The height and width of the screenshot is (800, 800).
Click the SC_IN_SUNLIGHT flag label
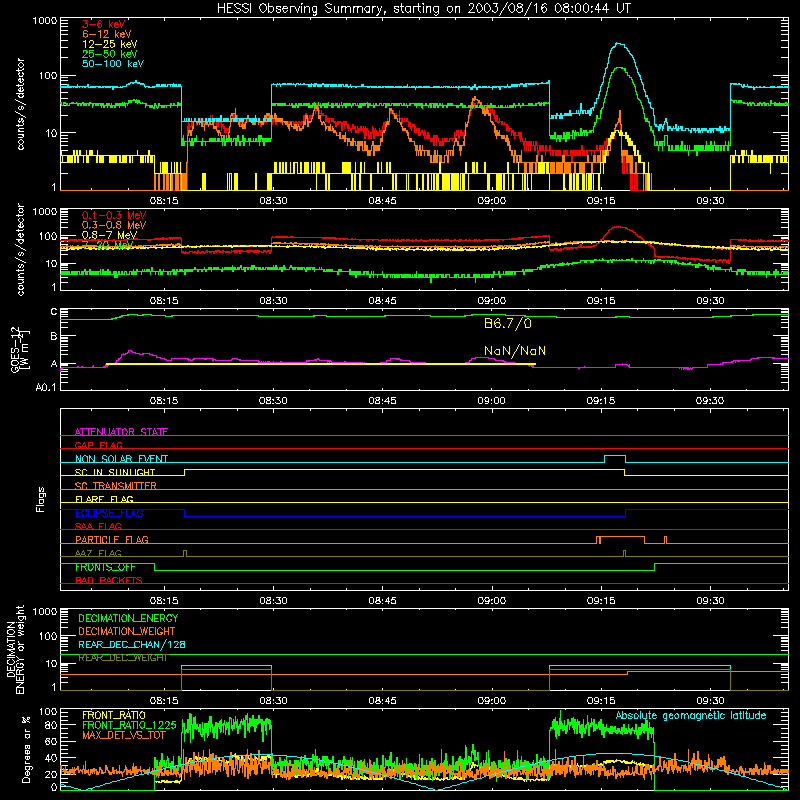(x=115, y=472)
